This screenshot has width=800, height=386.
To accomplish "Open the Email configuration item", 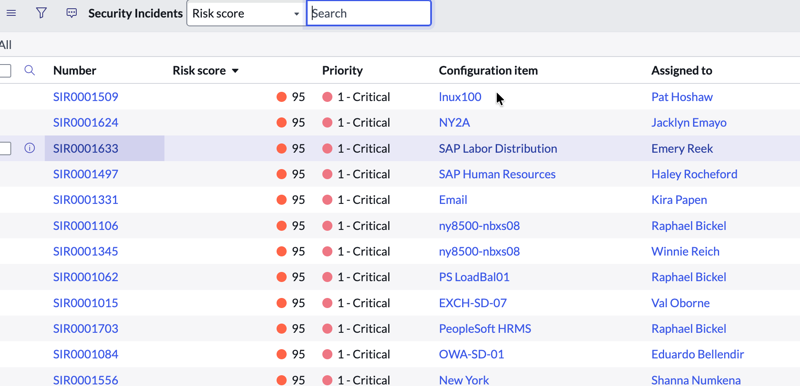I will click(453, 200).
